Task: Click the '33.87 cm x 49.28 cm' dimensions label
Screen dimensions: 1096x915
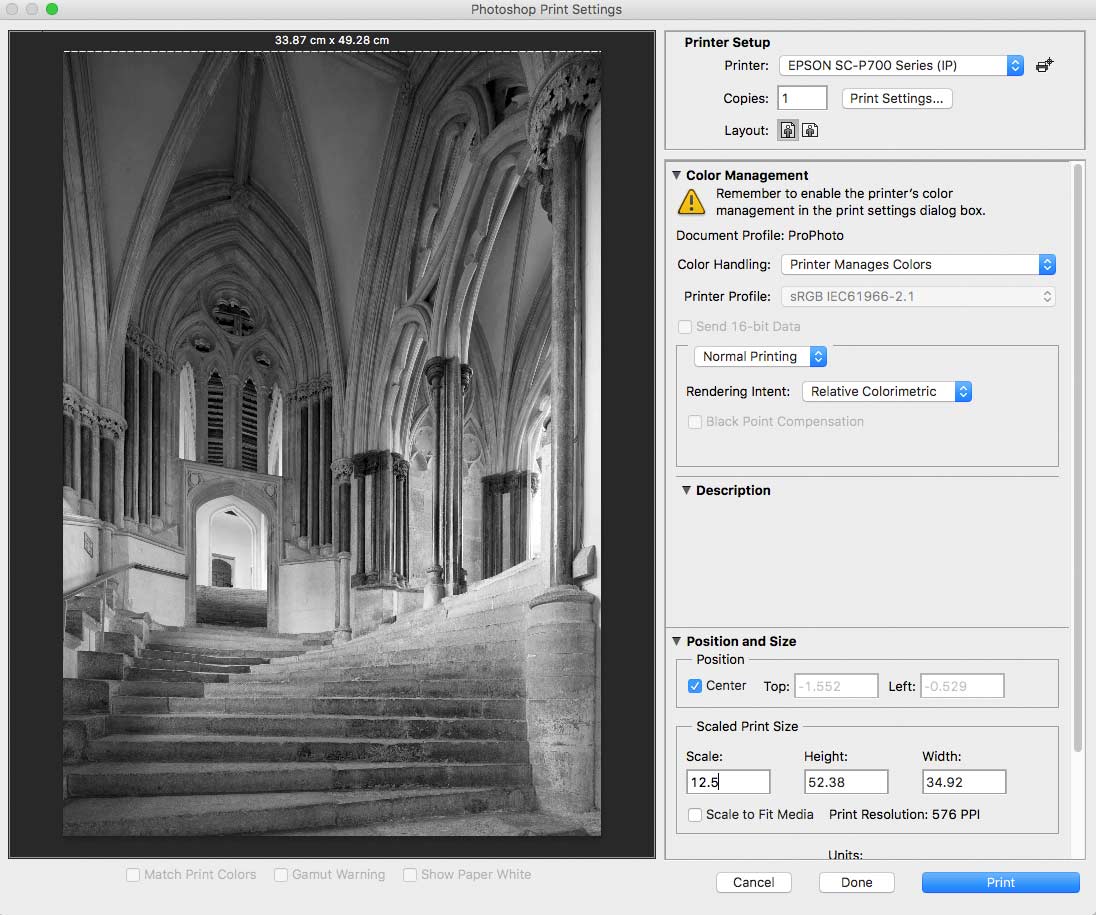Action: pyautogui.click(x=332, y=41)
